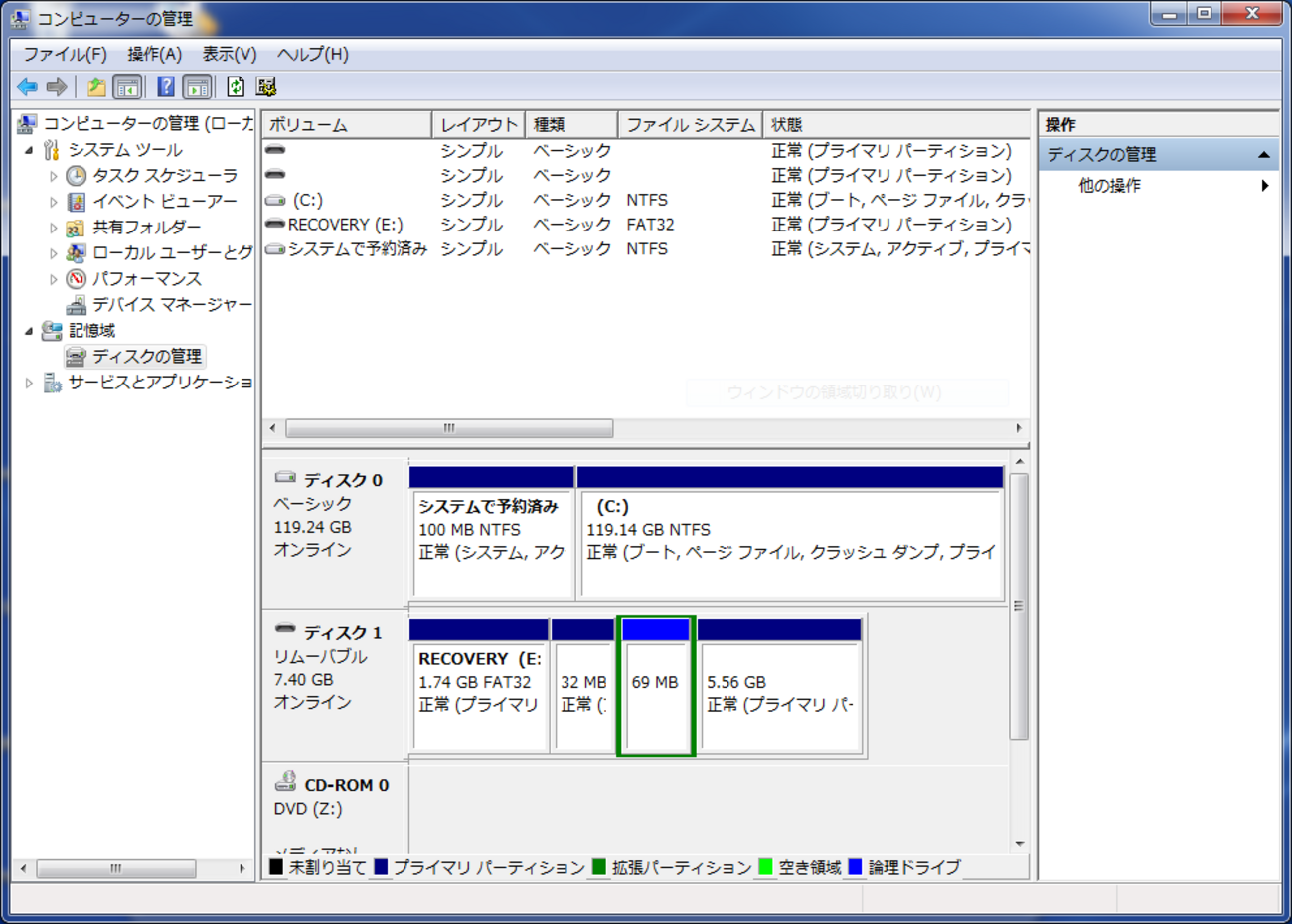This screenshot has width=1292, height=924.
Task: Expand the 共有フォルダー node
Action: [x=54, y=228]
